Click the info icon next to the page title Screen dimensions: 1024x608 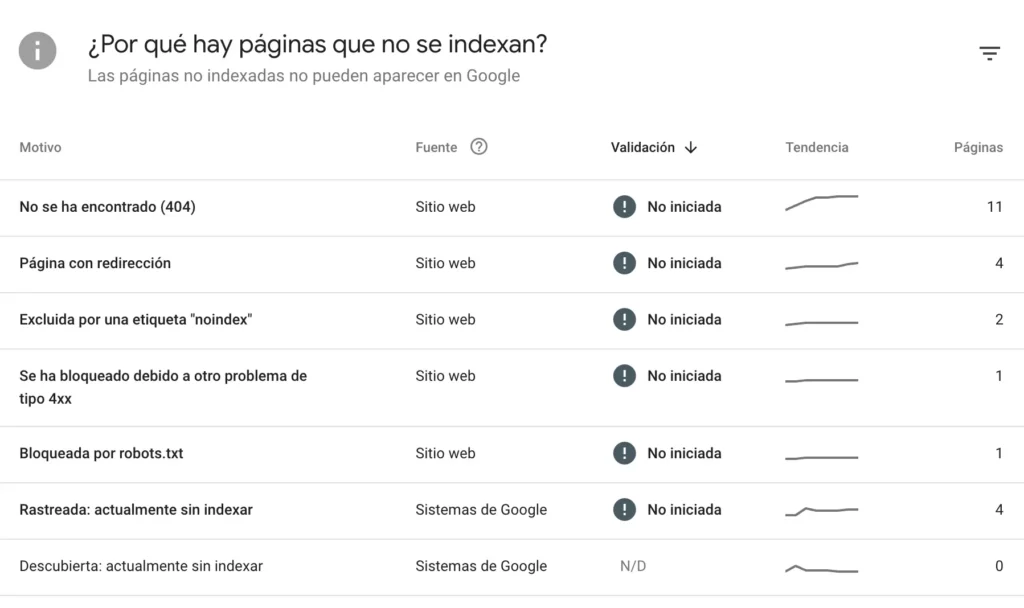(37, 51)
